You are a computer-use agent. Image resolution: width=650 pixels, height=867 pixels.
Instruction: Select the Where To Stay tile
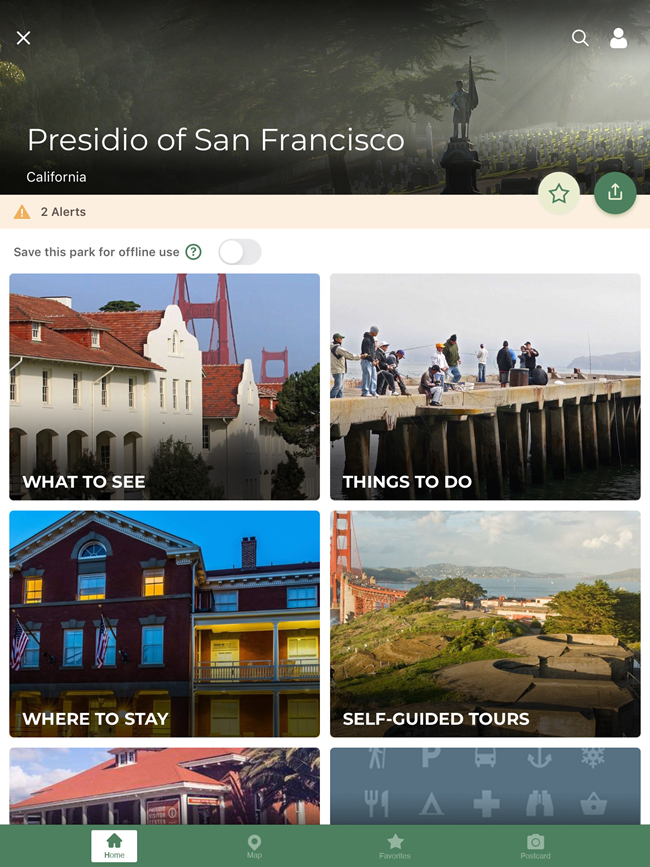point(165,624)
